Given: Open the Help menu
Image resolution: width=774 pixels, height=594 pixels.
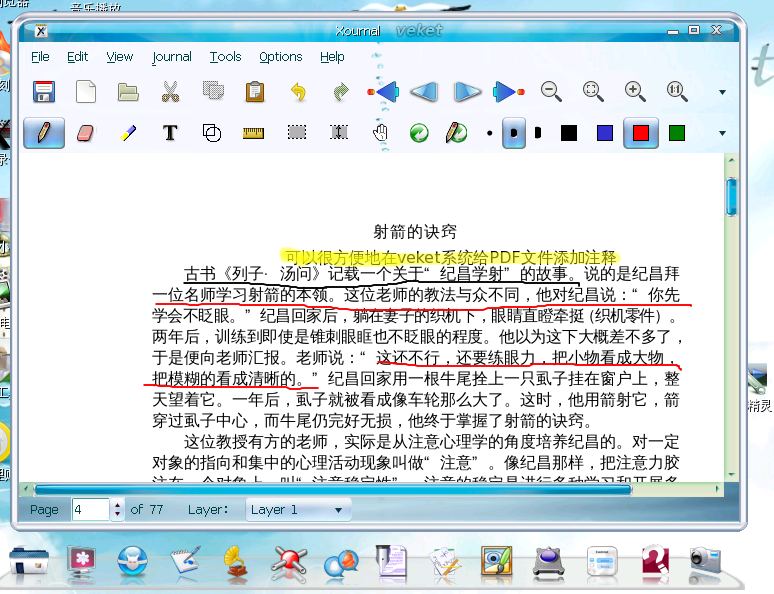Looking at the screenshot, I should tap(332, 57).
